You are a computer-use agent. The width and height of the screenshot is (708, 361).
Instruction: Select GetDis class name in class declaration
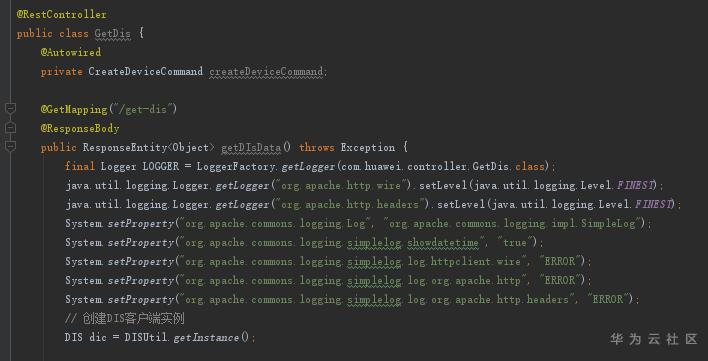pos(112,34)
